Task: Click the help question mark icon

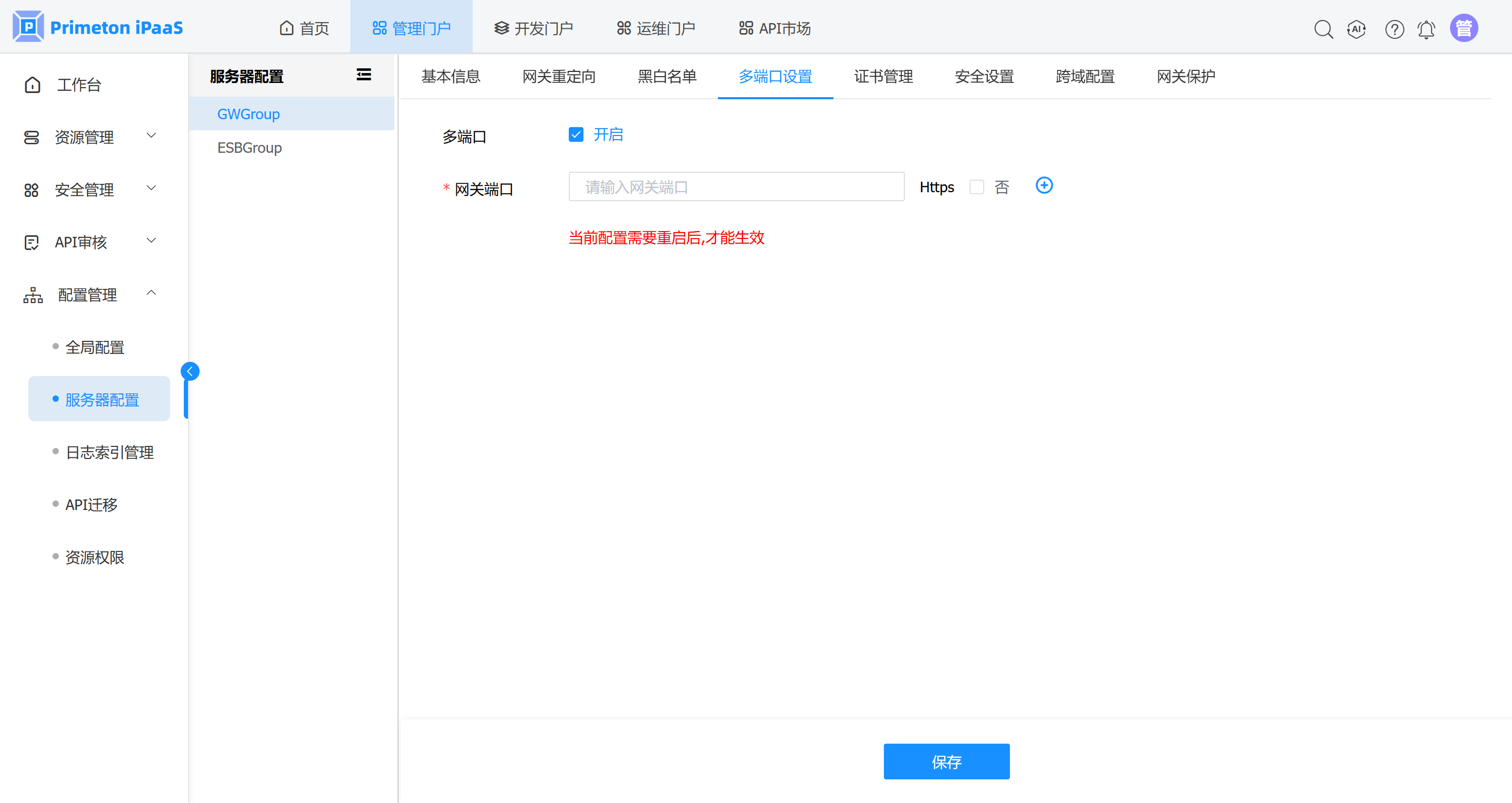Action: click(x=1394, y=29)
